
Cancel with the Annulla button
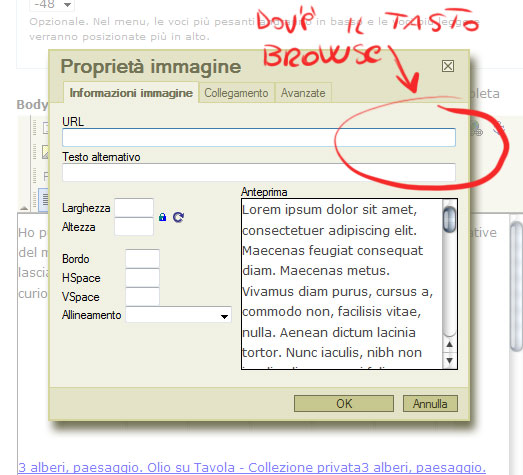[x=430, y=404]
